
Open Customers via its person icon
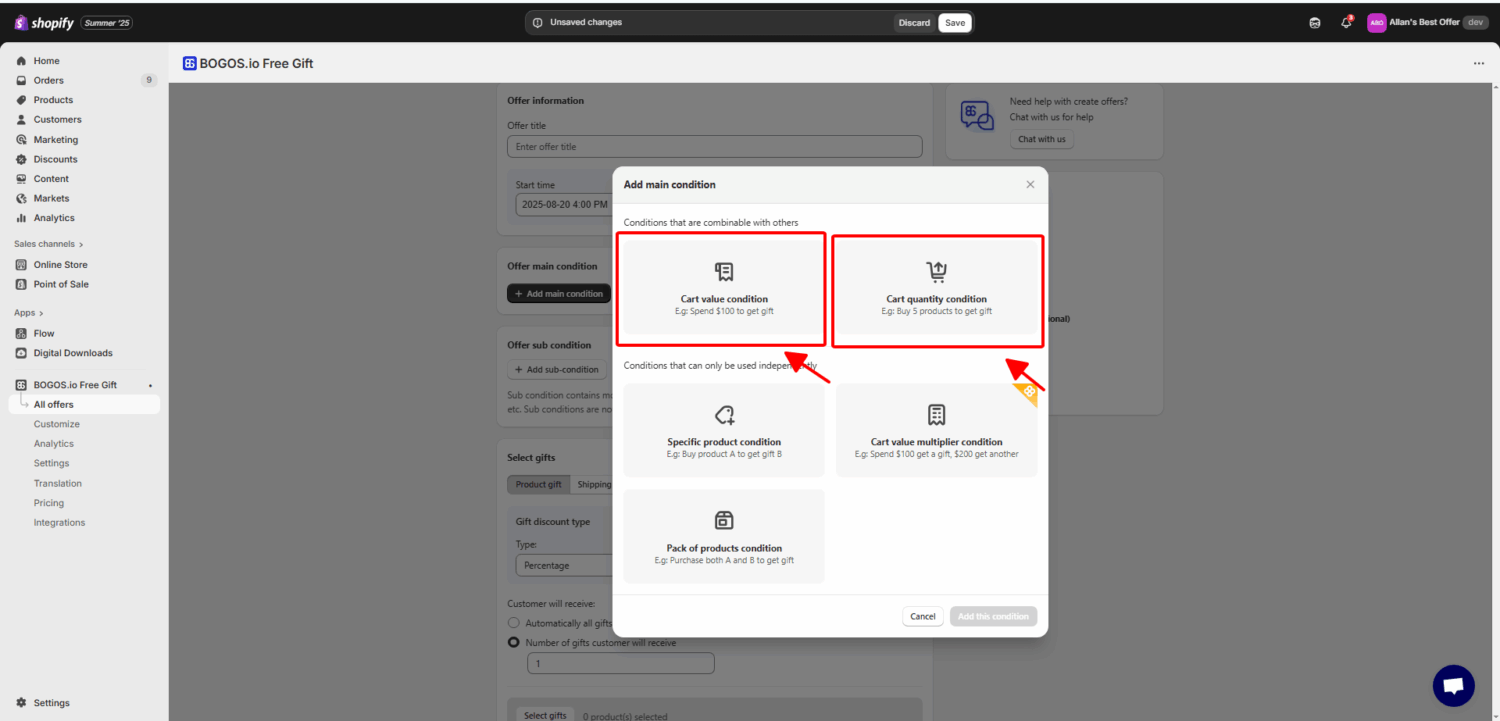pyautogui.click(x=21, y=119)
